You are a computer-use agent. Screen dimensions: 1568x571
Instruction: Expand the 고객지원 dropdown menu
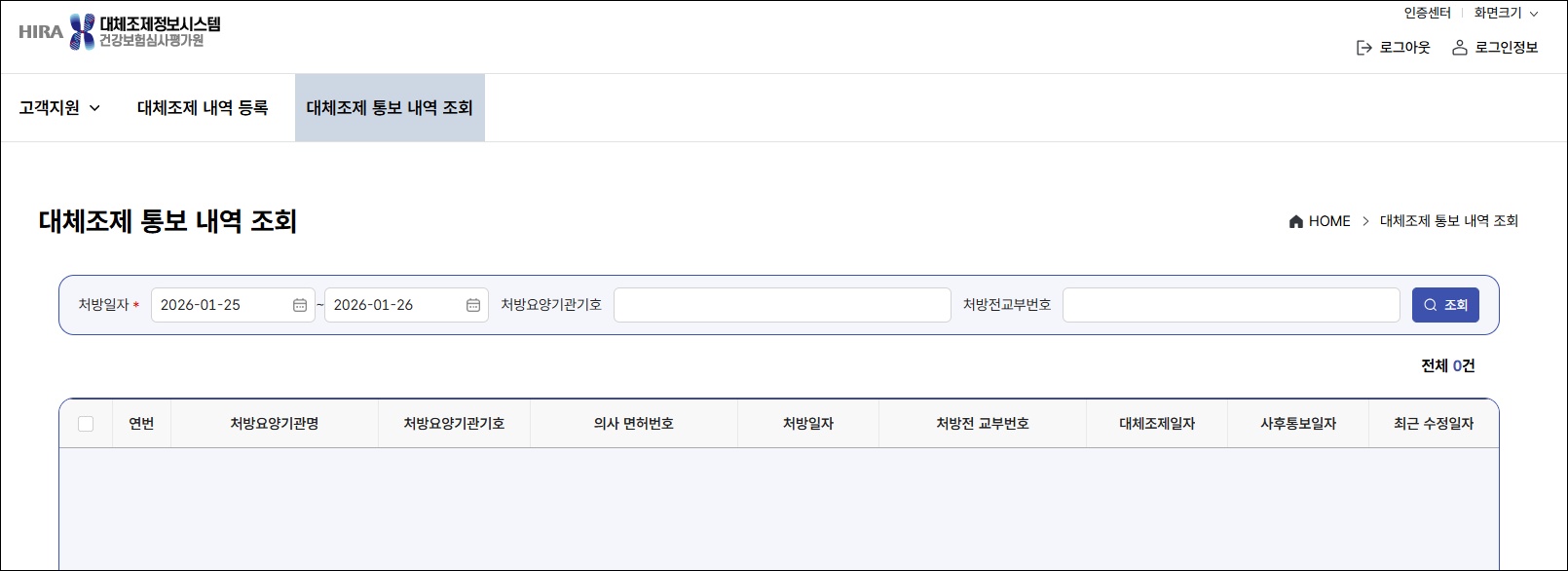(59, 108)
